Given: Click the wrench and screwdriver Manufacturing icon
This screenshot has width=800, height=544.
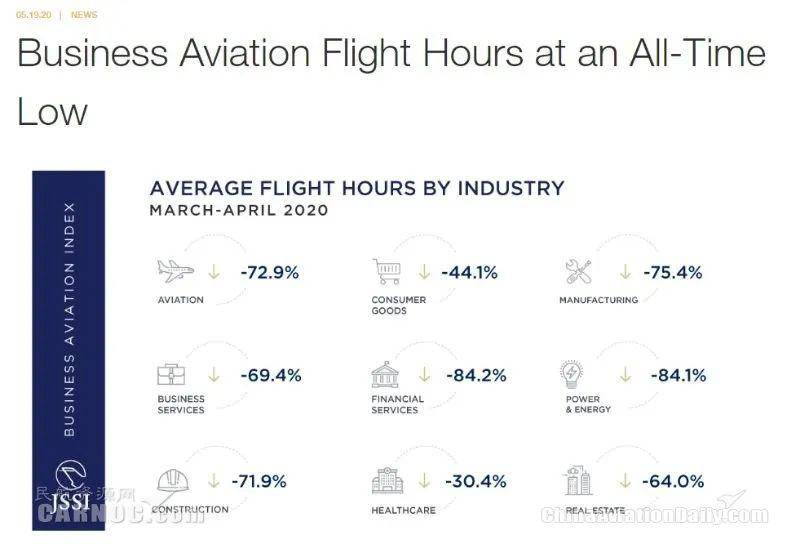Looking at the screenshot, I should pyautogui.click(x=579, y=271).
